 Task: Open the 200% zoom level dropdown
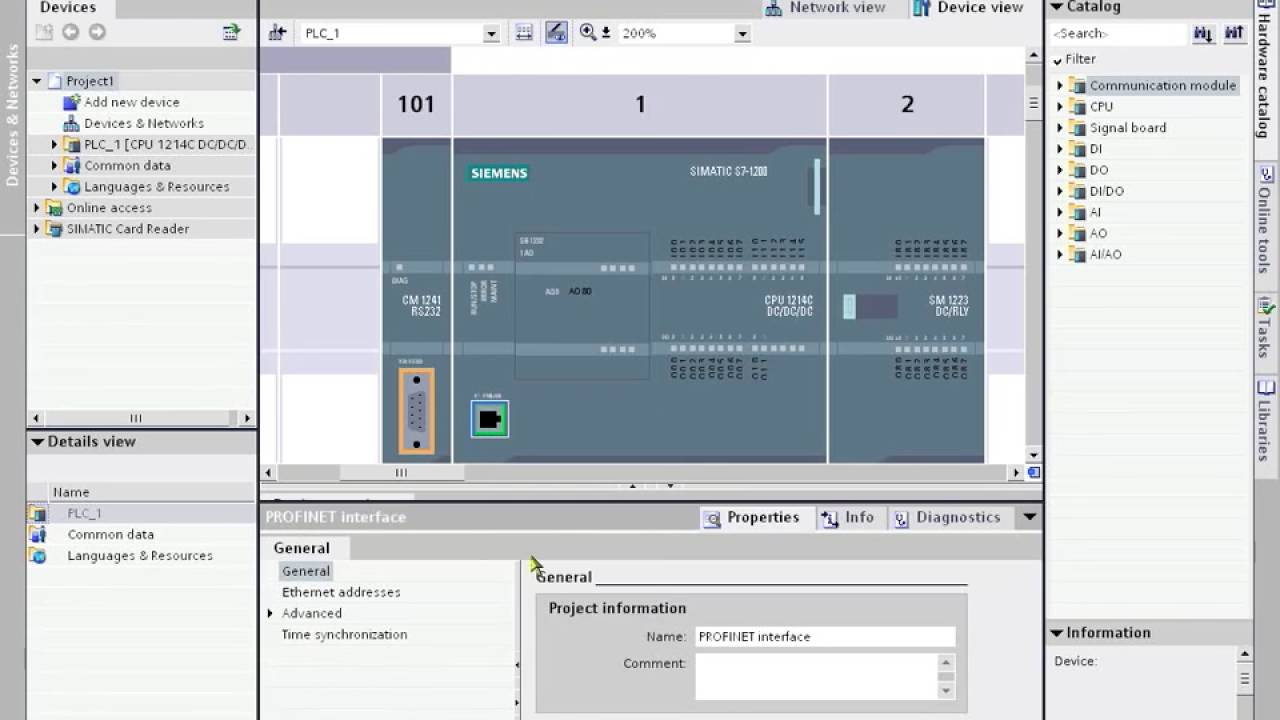[742, 34]
